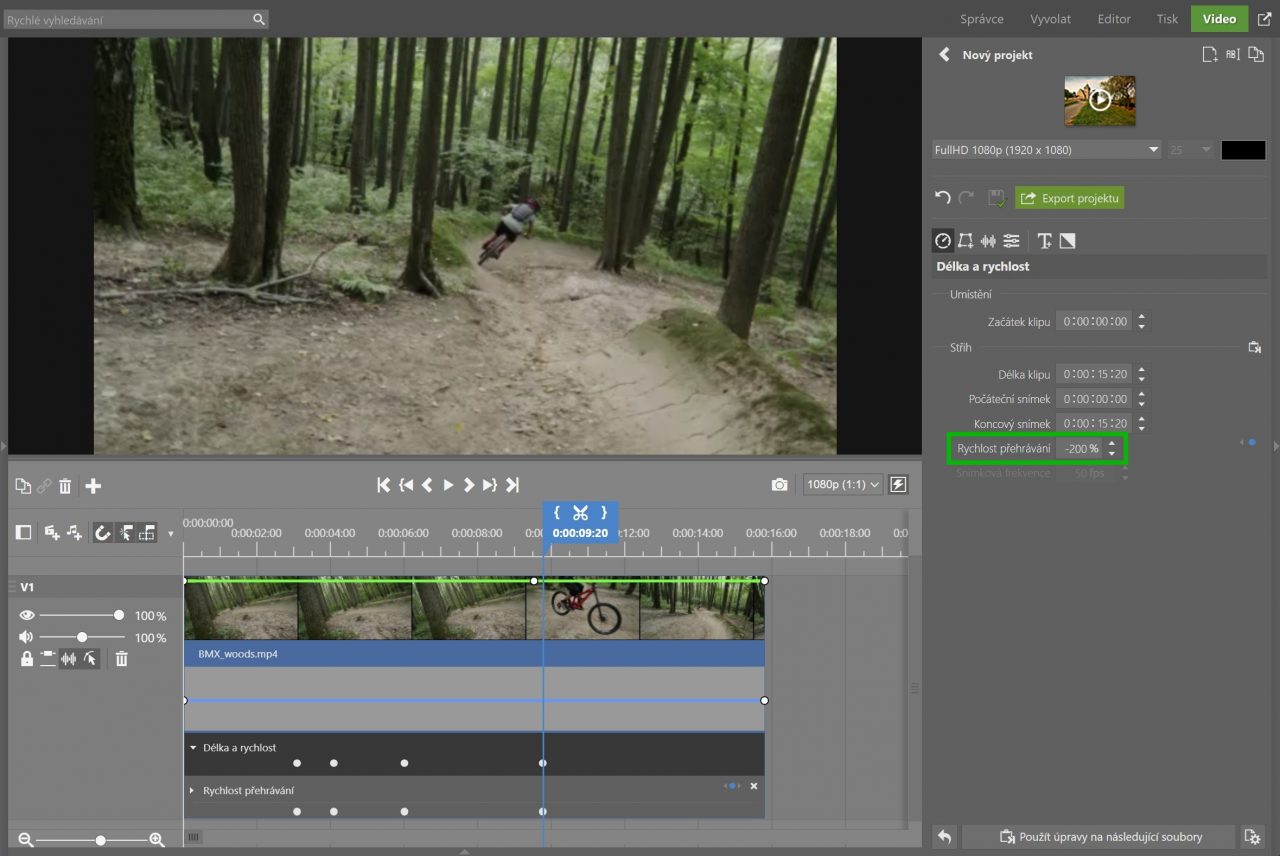
Task: Mute the V1 track with the speaker icon
Action: 26,637
